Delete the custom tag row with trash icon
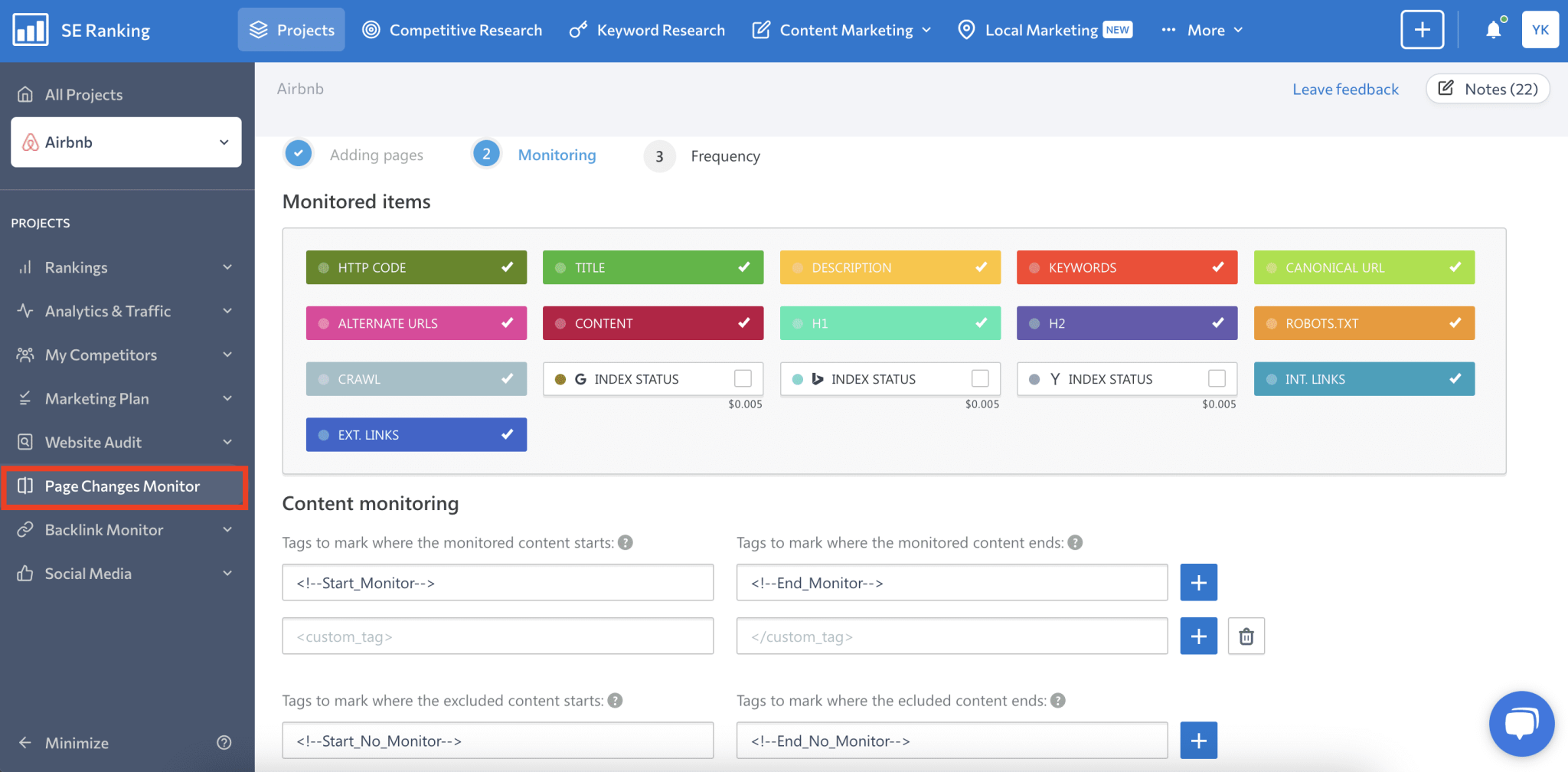 (x=1246, y=636)
